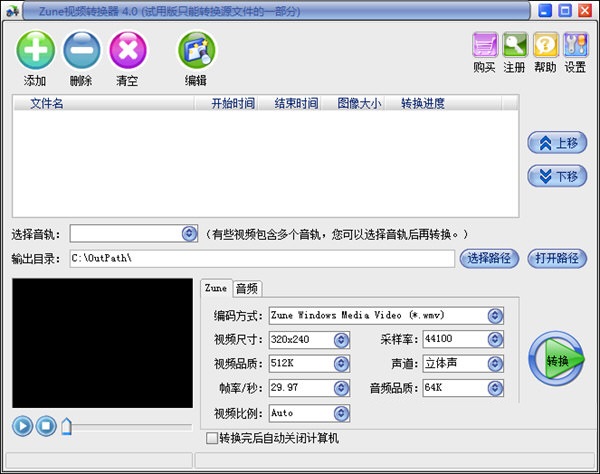Screen dimensions: 600x474
Task: Click the 输出目录 C:\OutPath\ field
Action: [x=262, y=259]
